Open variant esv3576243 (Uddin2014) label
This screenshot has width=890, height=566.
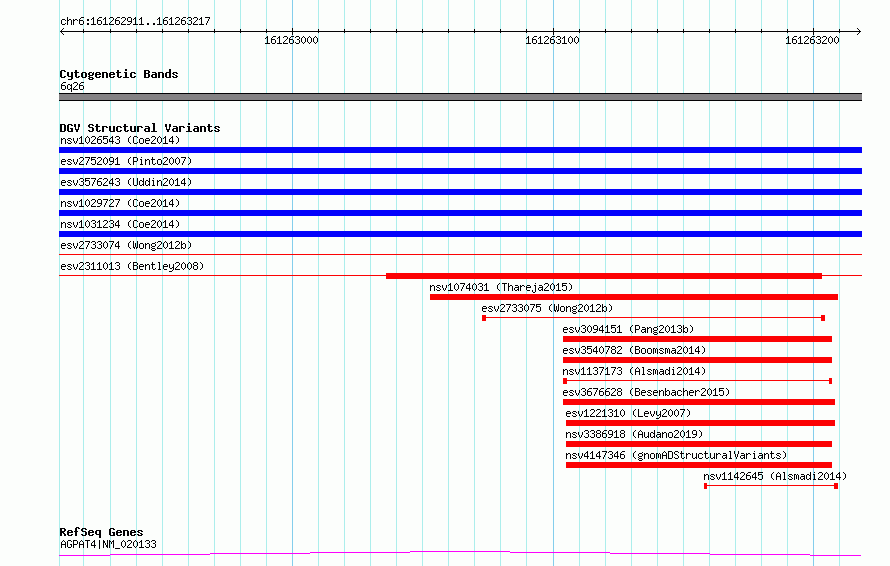click(x=126, y=182)
